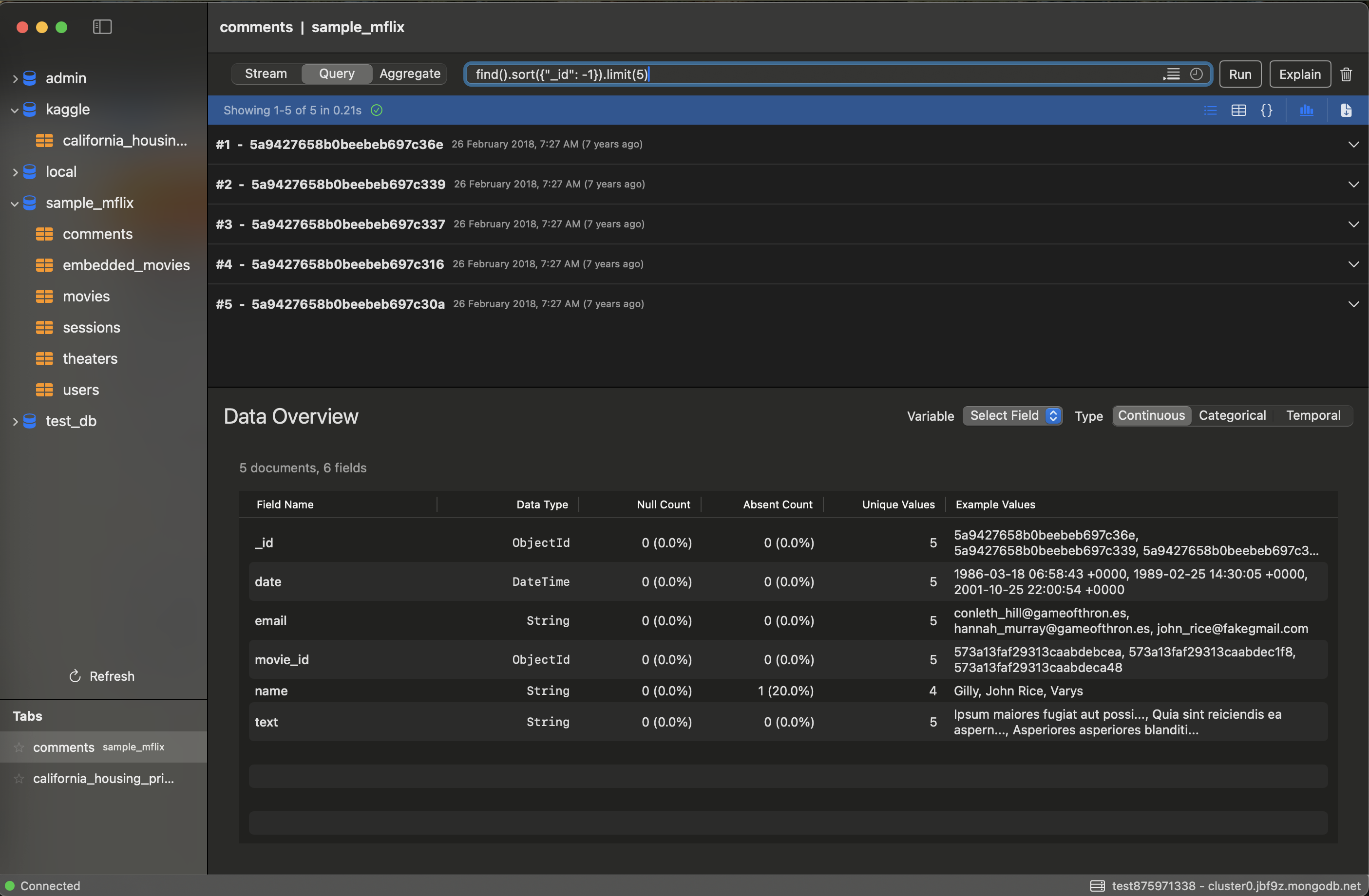Switch to Aggregate mode tab

(x=410, y=74)
